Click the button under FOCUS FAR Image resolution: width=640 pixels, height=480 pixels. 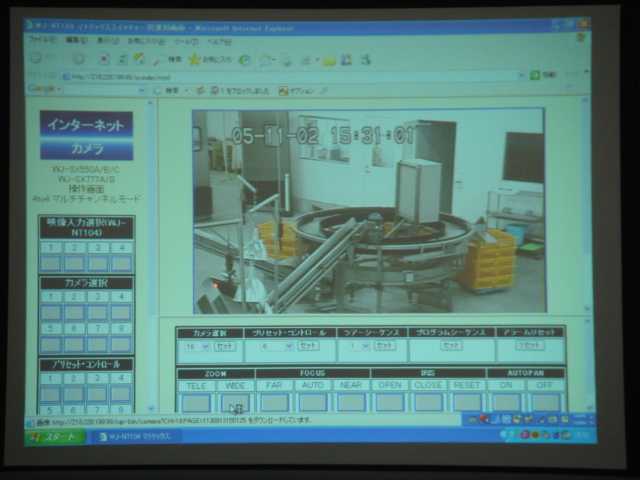click(275, 402)
